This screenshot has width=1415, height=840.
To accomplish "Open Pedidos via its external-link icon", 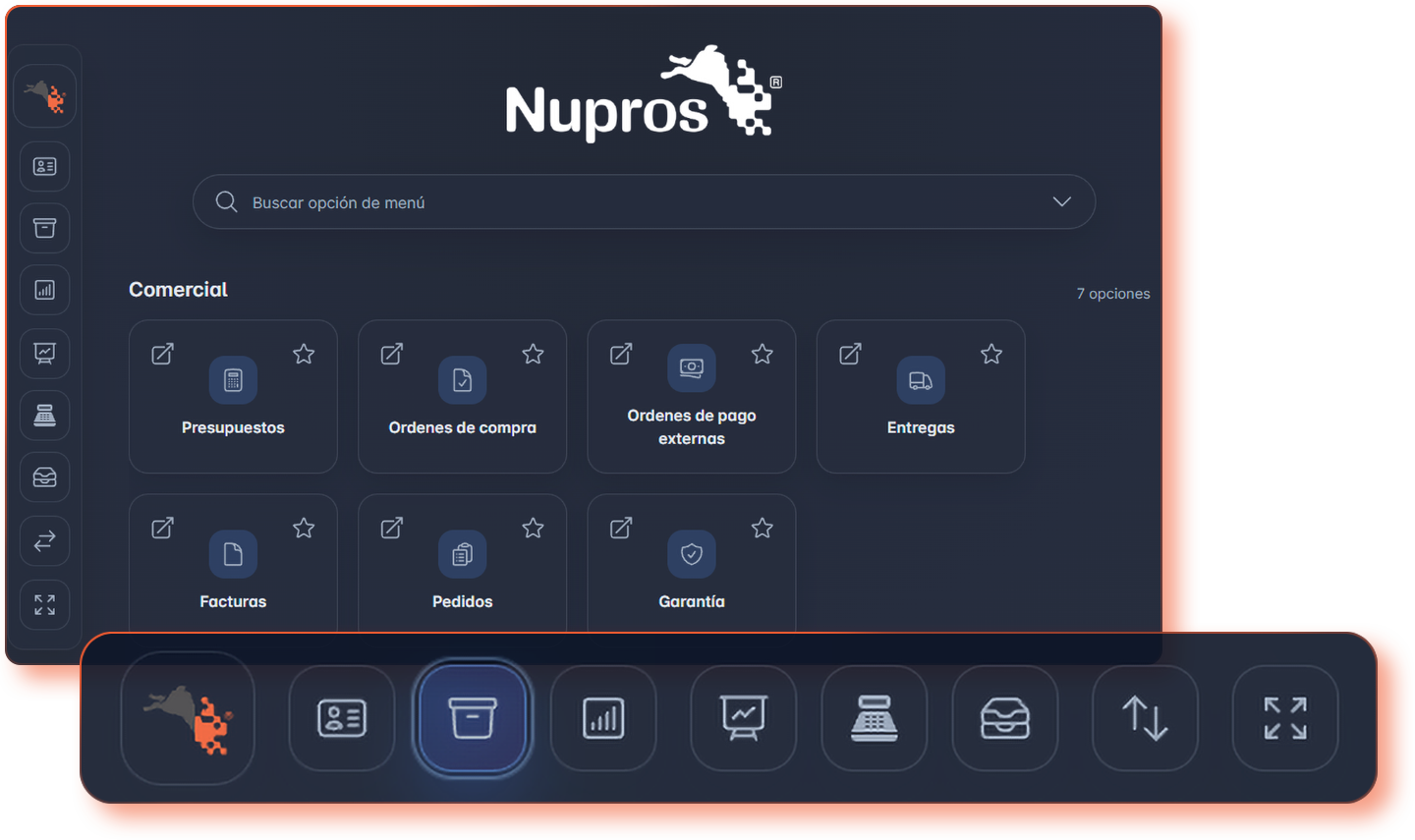I will click(392, 528).
